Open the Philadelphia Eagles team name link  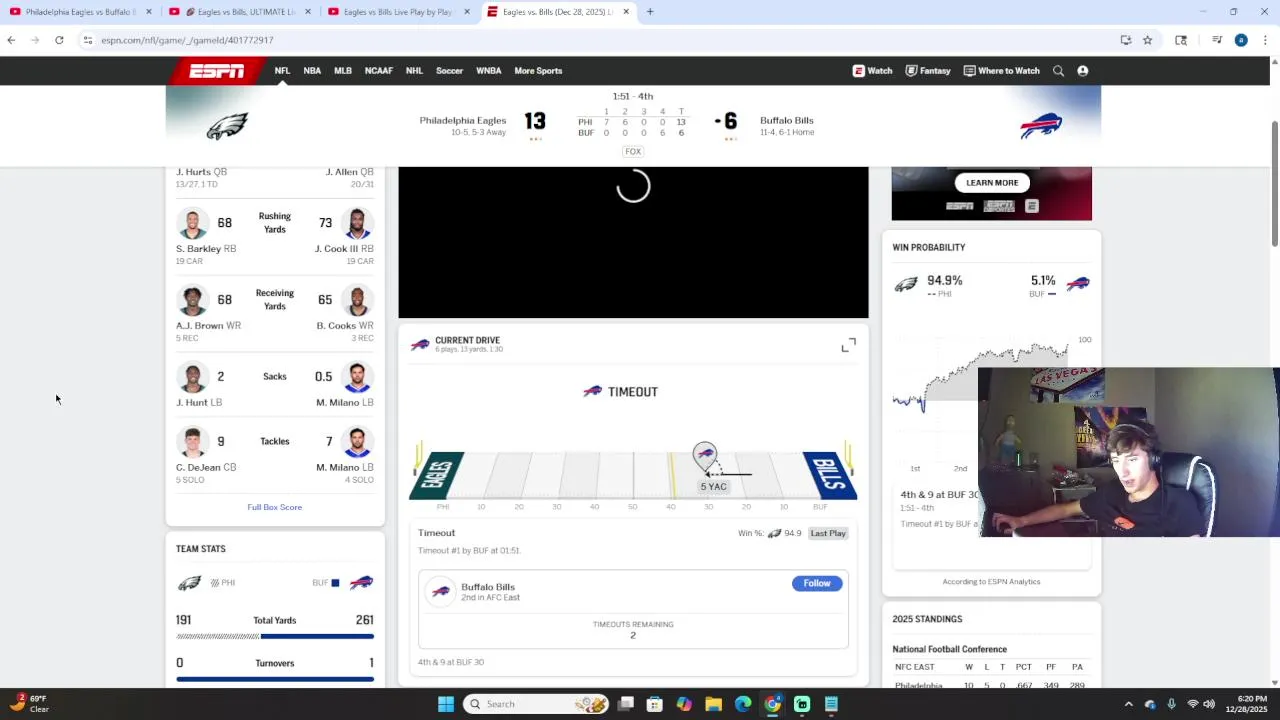pyautogui.click(x=463, y=120)
